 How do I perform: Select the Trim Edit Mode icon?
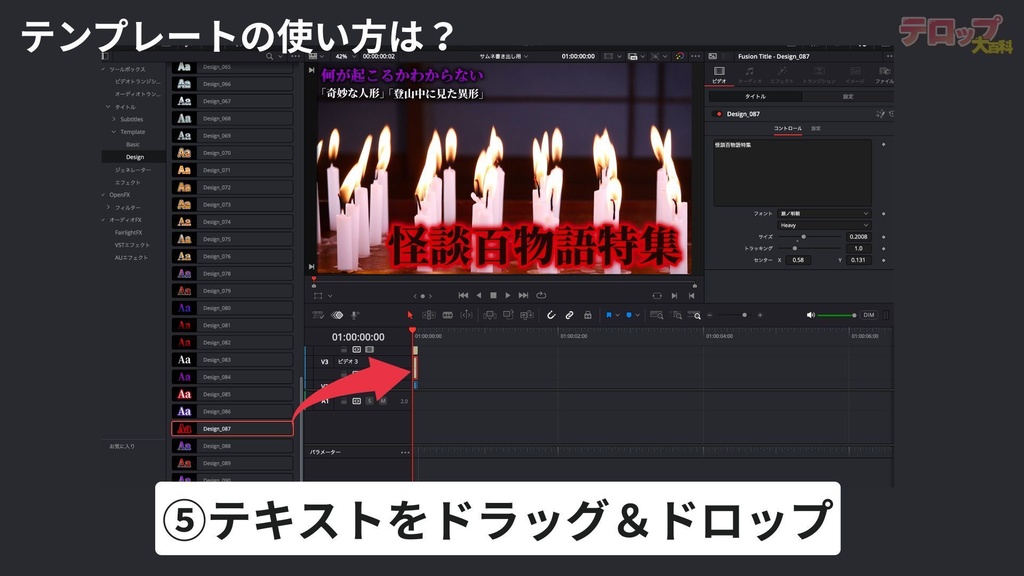click(429, 315)
